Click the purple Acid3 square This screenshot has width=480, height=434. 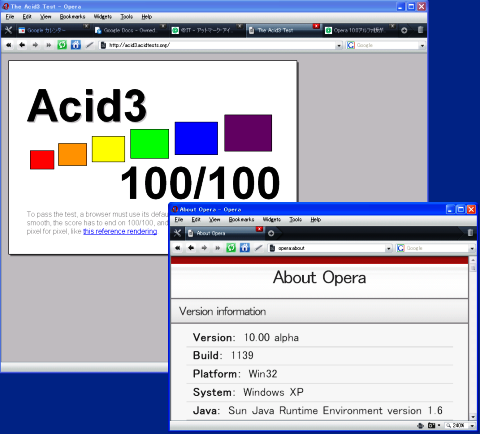click(x=248, y=133)
